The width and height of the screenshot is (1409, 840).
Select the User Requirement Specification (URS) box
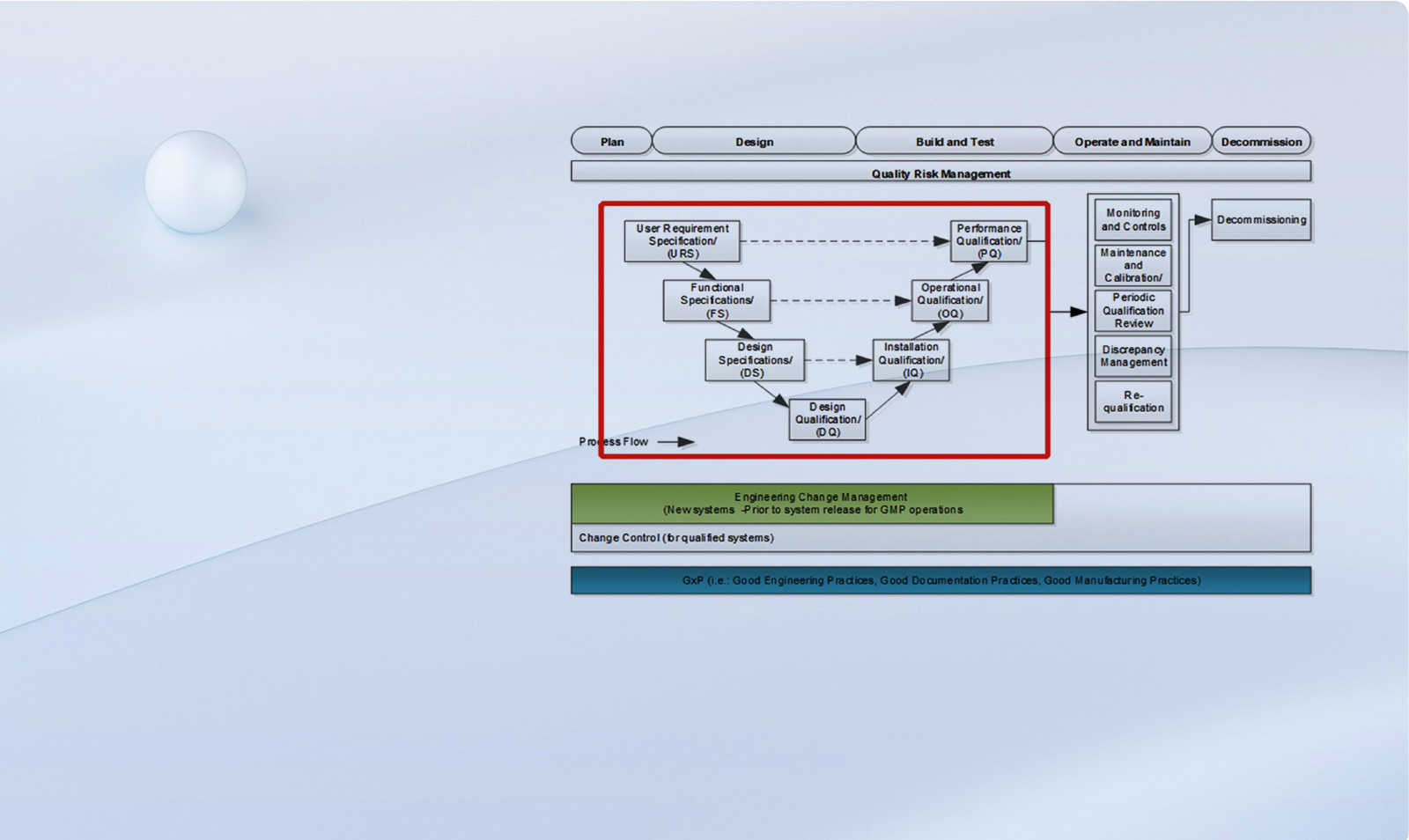(x=682, y=241)
